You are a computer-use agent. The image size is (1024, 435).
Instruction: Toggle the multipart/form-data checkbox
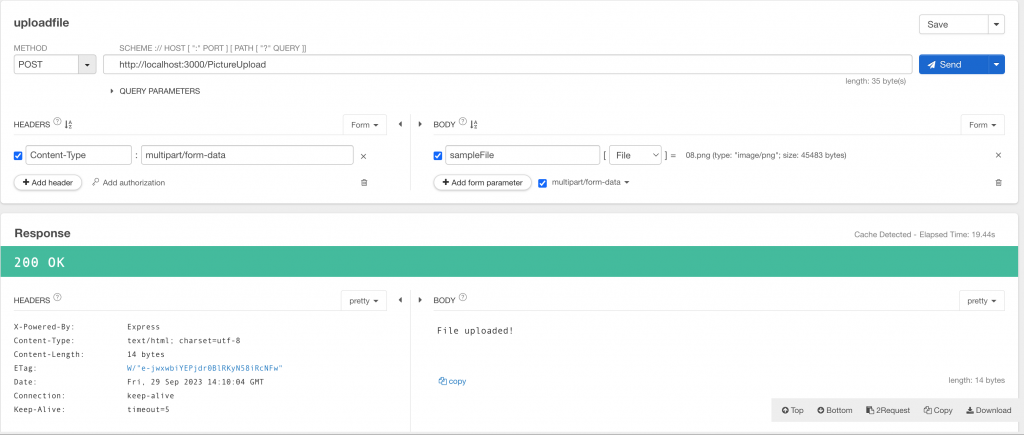pyautogui.click(x=543, y=183)
